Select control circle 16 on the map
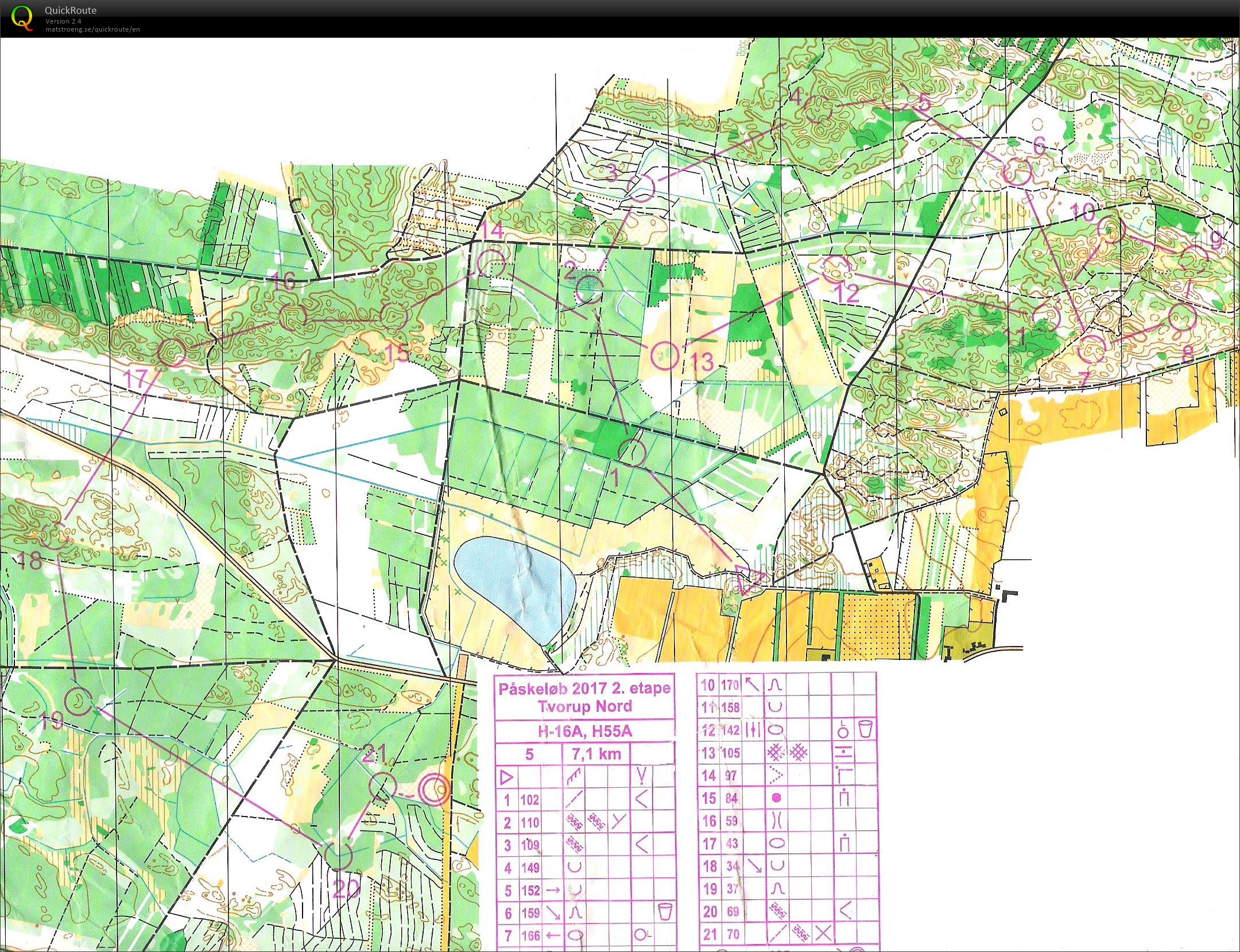Image resolution: width=1240 pixels, height=952 pixels. (293, 318)
